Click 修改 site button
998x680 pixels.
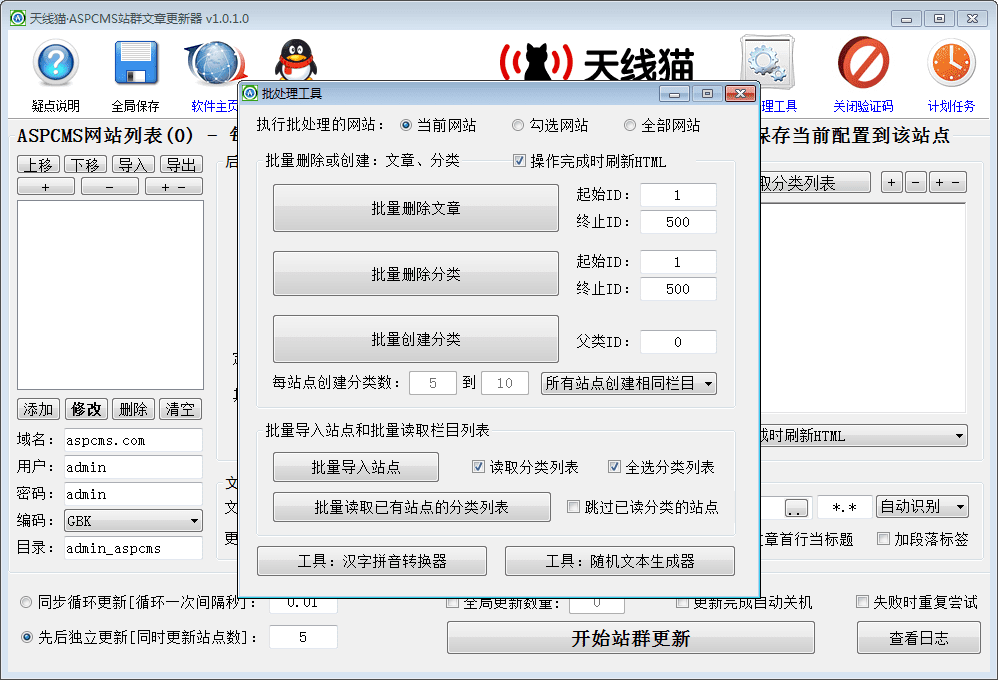tap(86, 409)
